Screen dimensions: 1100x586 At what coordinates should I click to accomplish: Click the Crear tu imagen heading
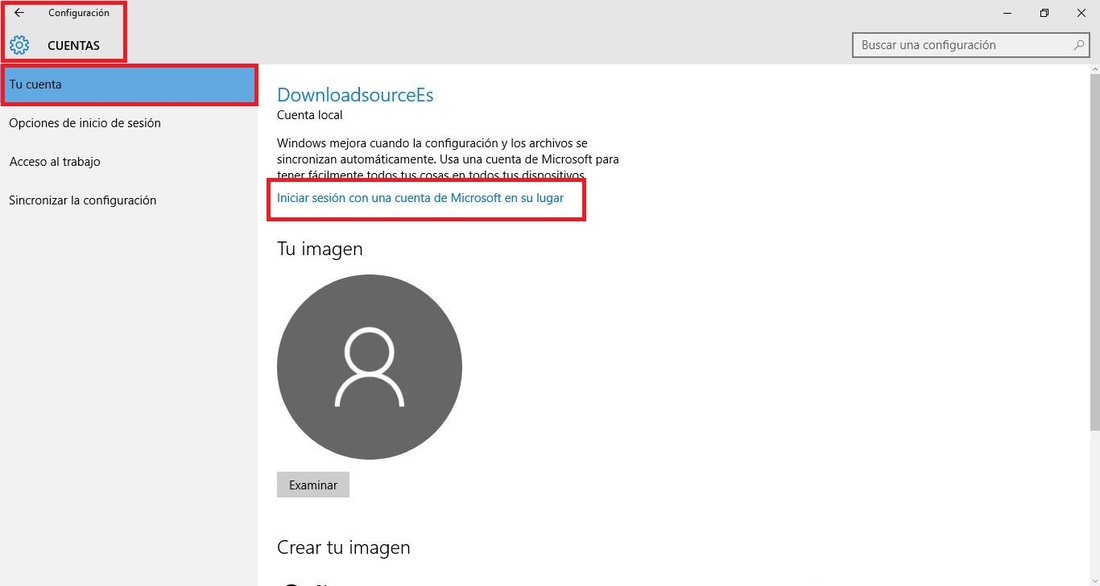[344, 547]
